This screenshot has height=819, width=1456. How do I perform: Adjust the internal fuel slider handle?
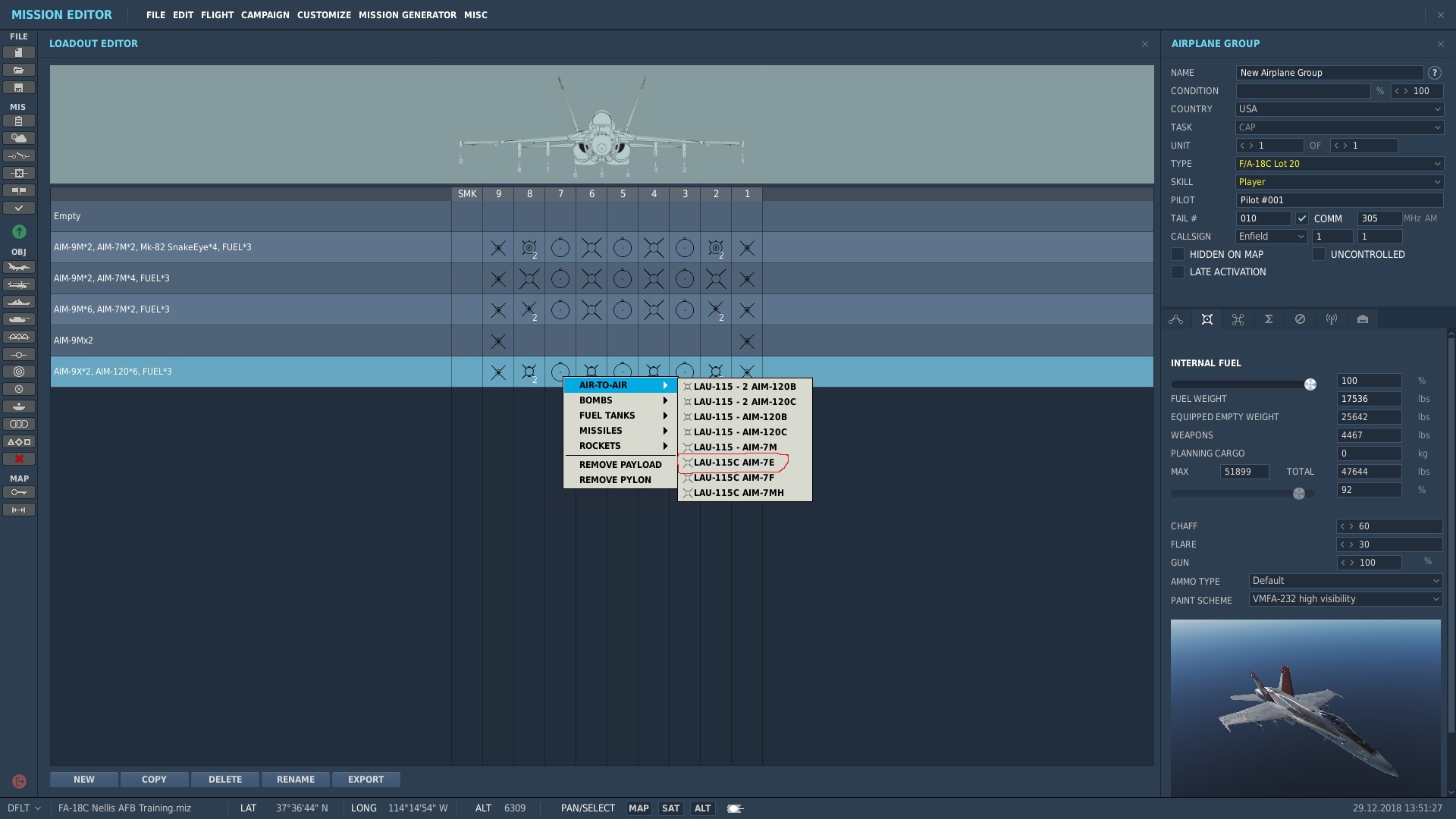click(x=1310, y=384)
